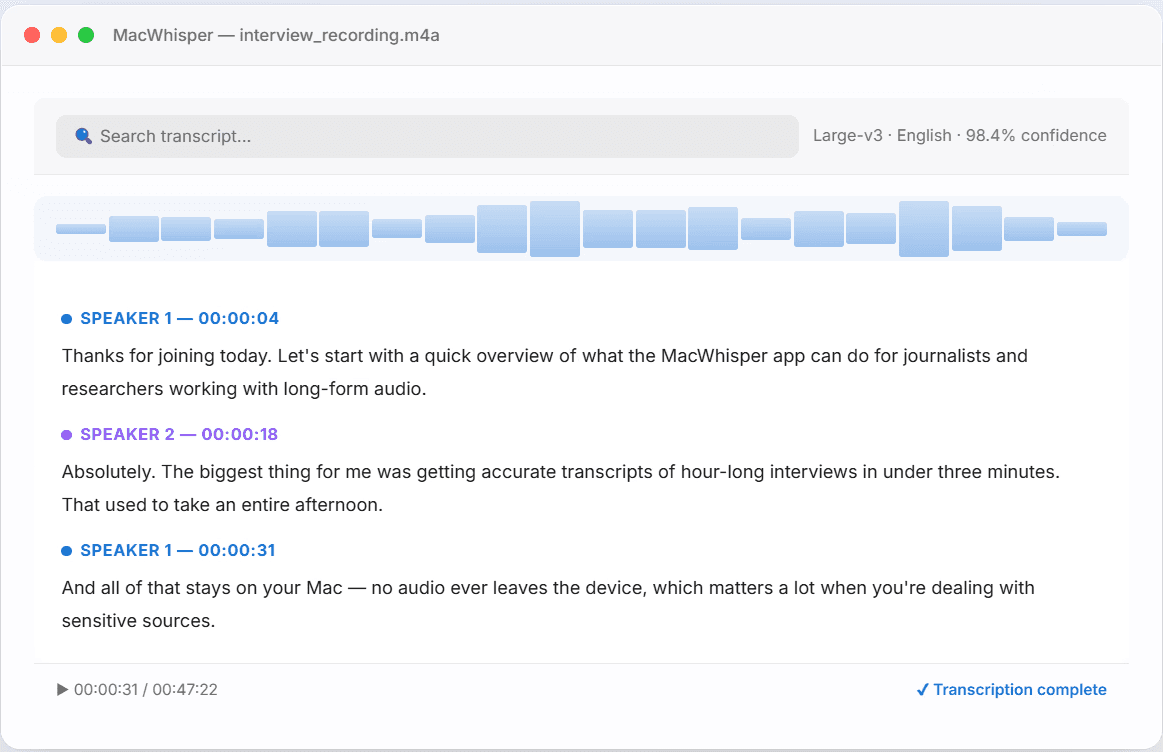Viewport: 1163px width, 752px height.
Task: Click the checkmark icon before Transcription complete
Action: tap(922, 690)
